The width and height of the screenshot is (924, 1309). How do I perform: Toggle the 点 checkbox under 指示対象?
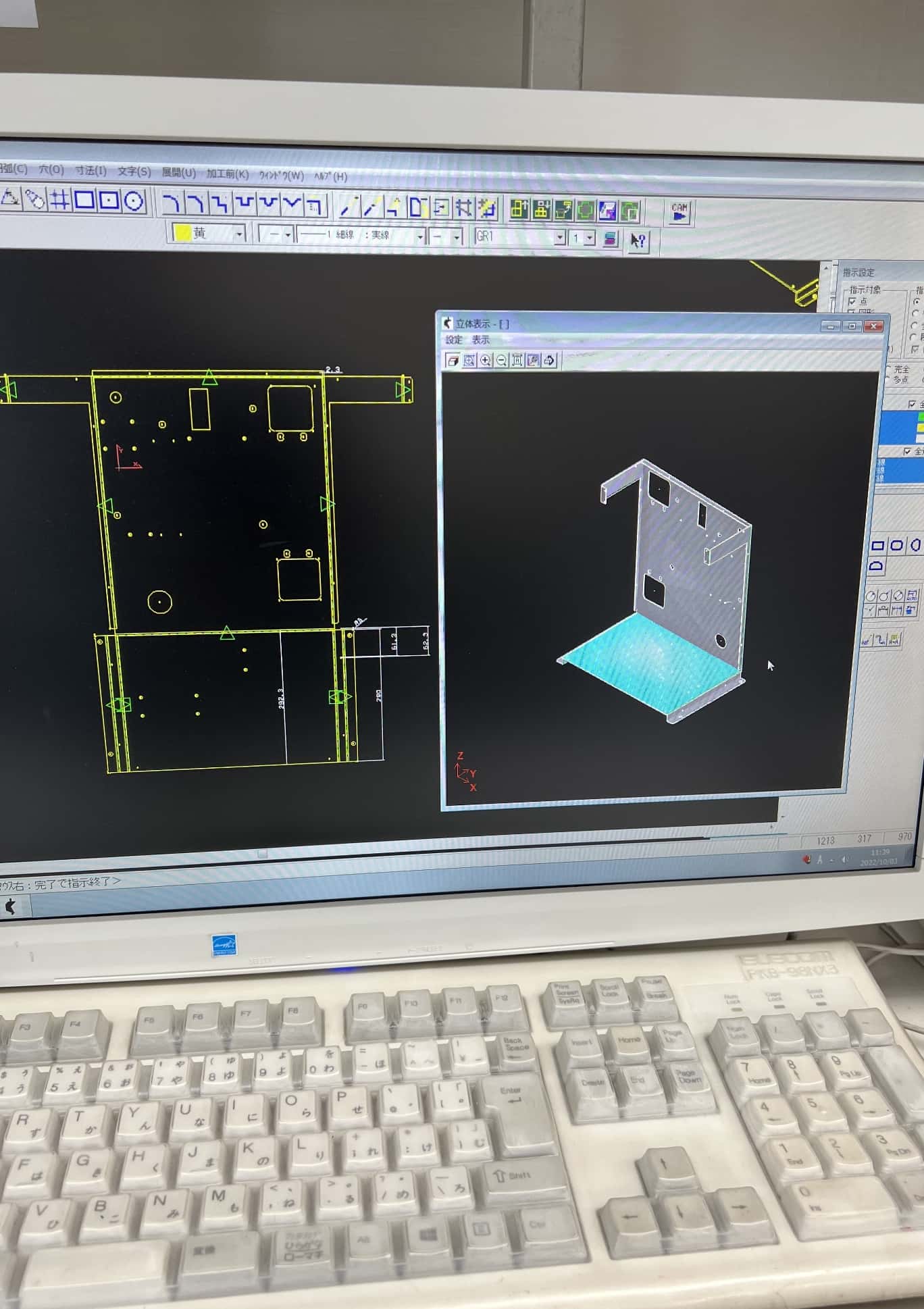pyautogui.click(x=852, y=301)
